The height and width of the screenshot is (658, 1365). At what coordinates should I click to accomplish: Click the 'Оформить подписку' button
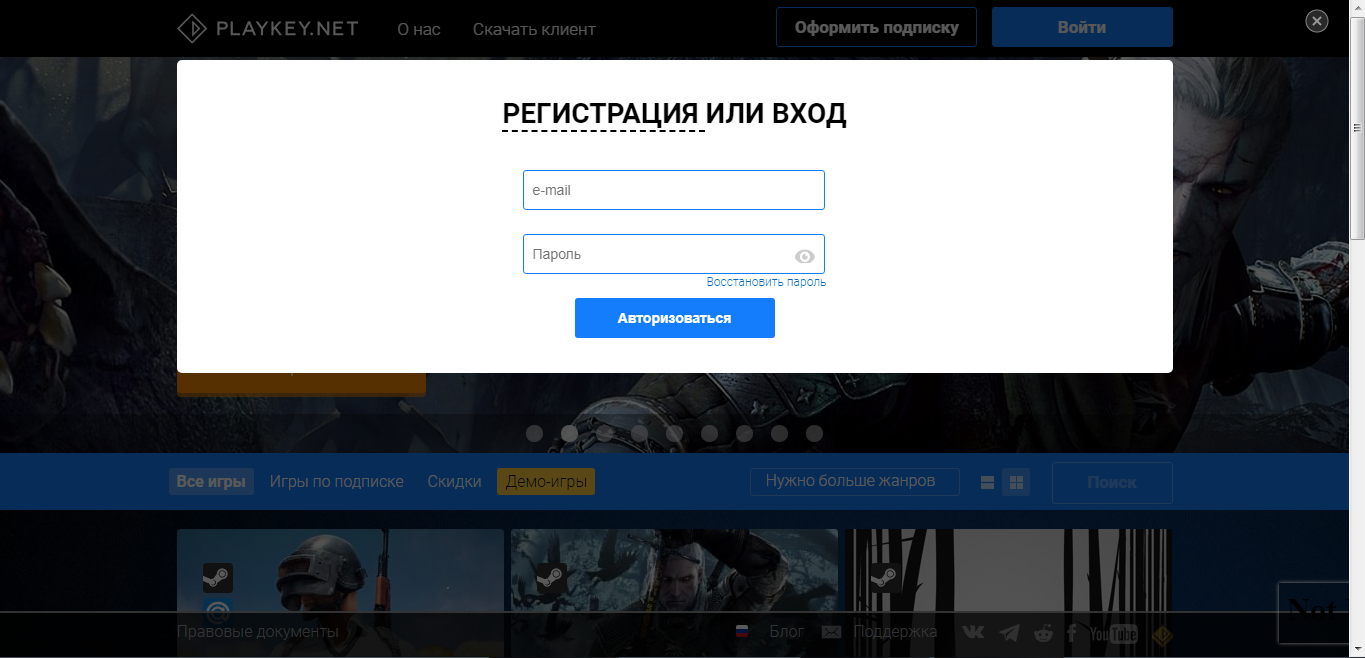(x=877, y=27)
